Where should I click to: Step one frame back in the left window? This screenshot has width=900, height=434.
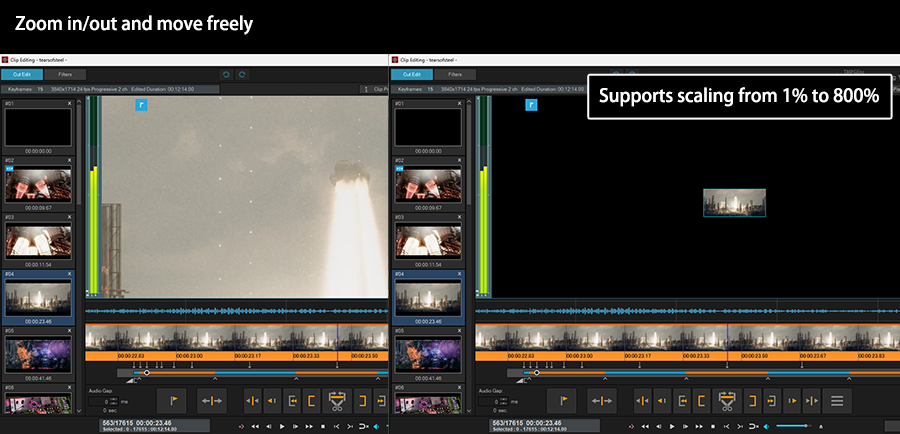pyautogui.click(x=269, y=427)
